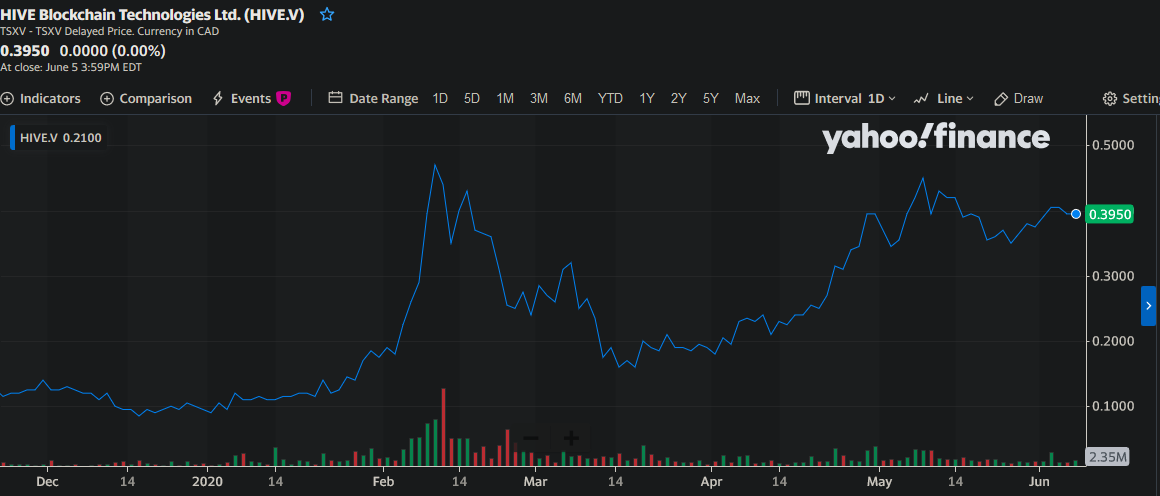Screen dimensions: 1160x496
Task: Open the Date Range picker
Action: point(373,98)
